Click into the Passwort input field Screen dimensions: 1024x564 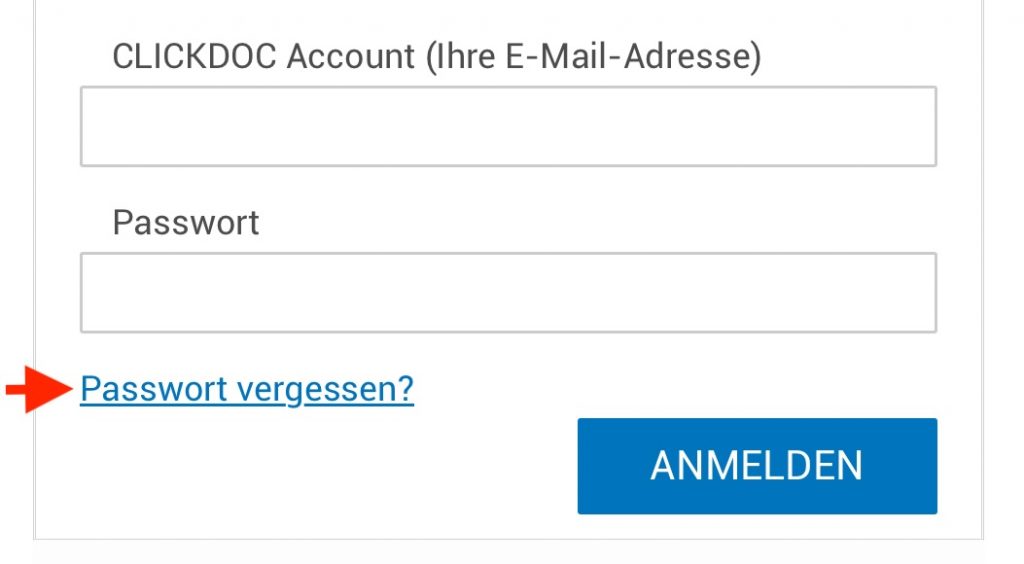coord(508,292)
